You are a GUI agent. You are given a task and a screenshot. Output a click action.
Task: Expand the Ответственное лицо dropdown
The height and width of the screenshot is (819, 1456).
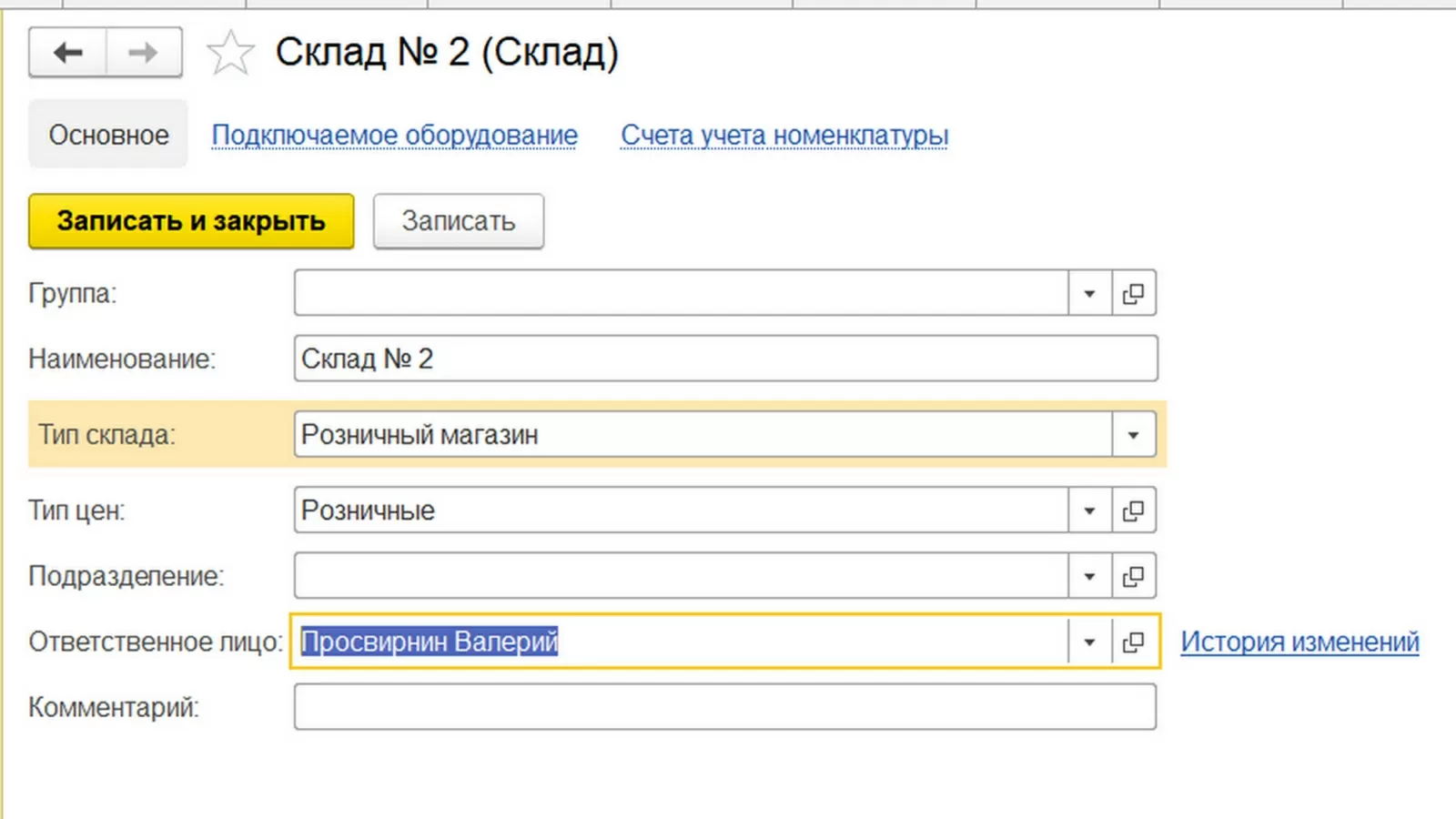click(x=1089, y=642)
